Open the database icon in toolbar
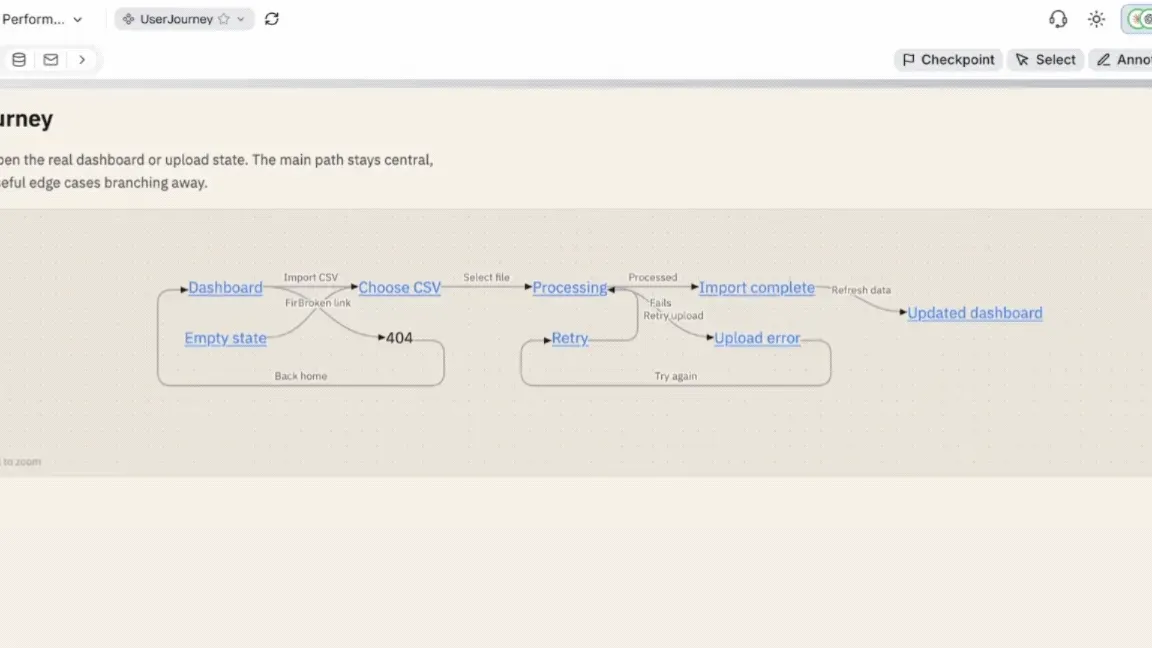1152x648 pixels. 19,60
